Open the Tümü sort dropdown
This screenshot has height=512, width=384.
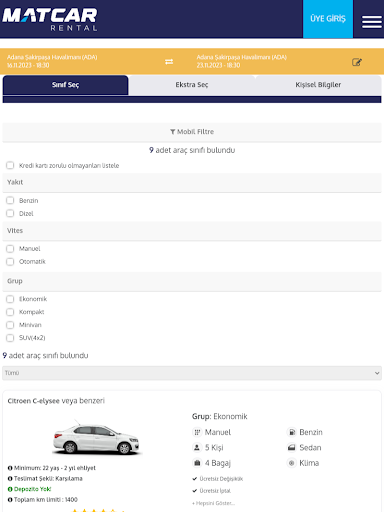(x=192, y=373)
